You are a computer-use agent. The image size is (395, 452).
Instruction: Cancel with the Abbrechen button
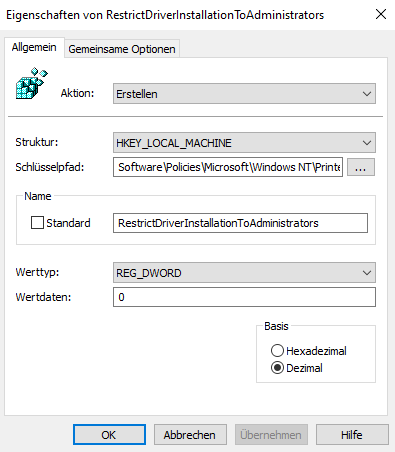point(190,435)
